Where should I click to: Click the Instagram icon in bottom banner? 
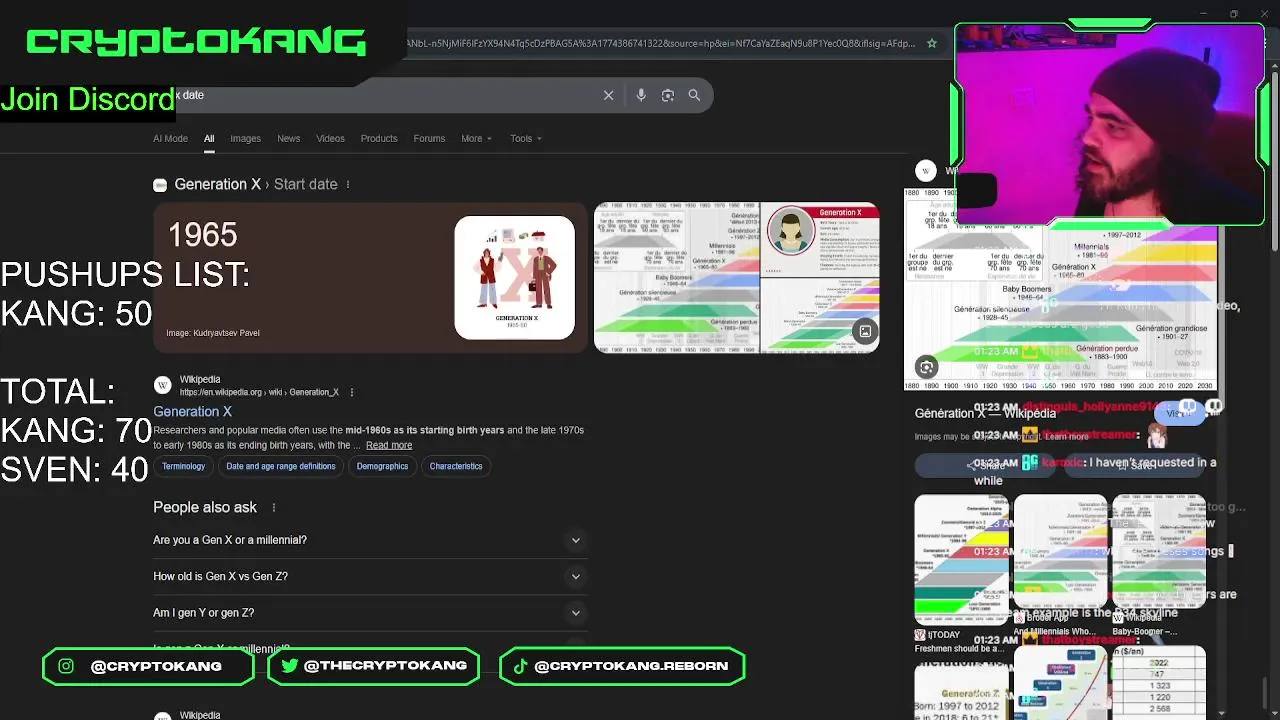66,666
